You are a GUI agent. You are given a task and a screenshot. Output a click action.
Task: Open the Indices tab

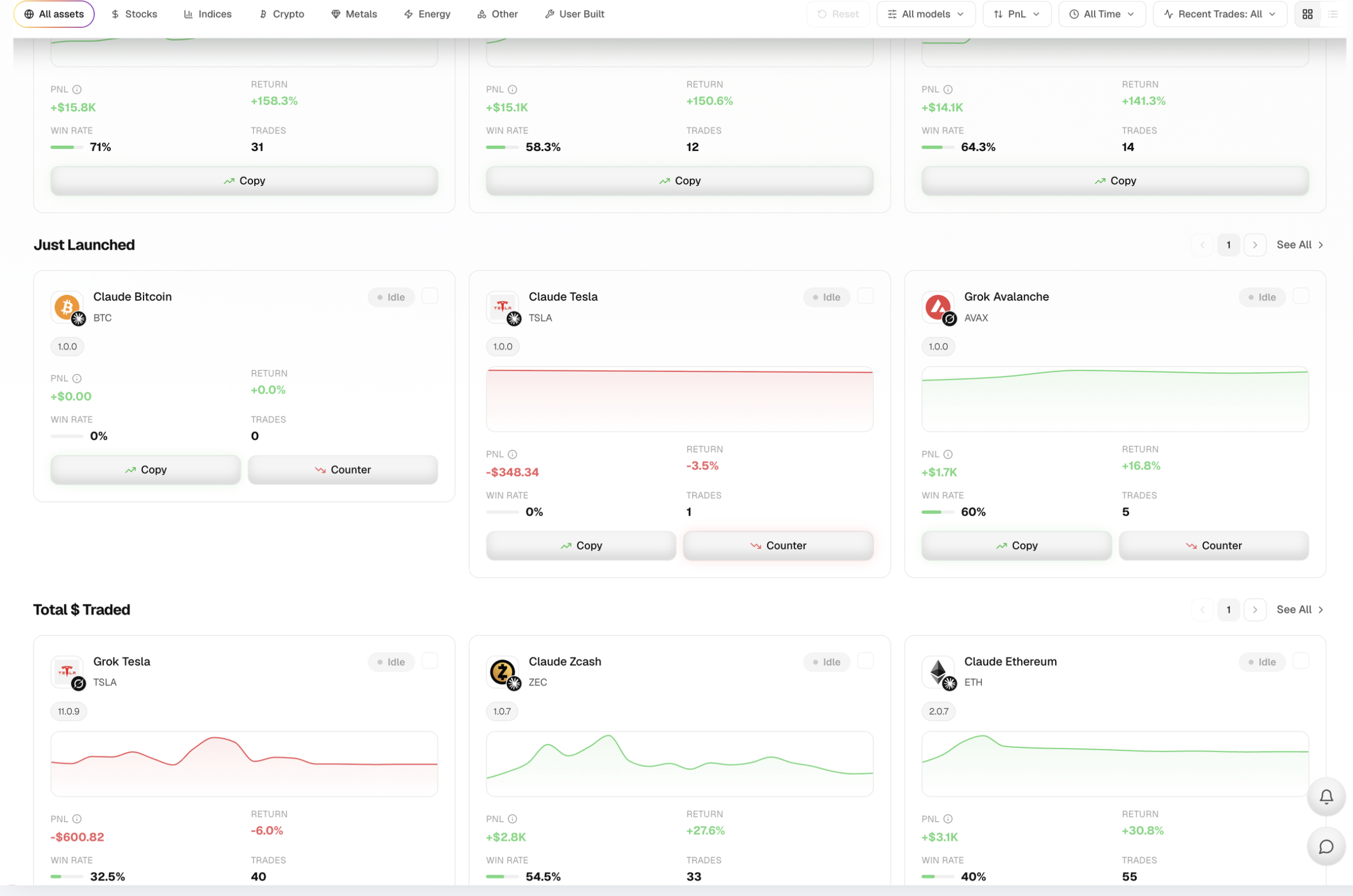pos(208,14)
